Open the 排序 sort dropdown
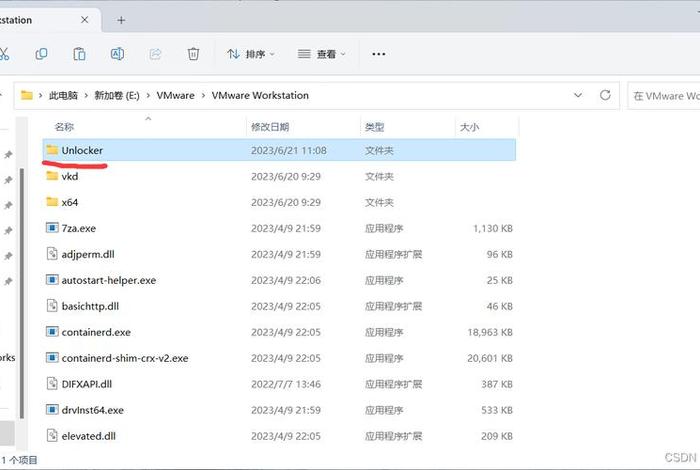Image resolution: width=700 pixels, height=470 pixels. tap(250, 54)
